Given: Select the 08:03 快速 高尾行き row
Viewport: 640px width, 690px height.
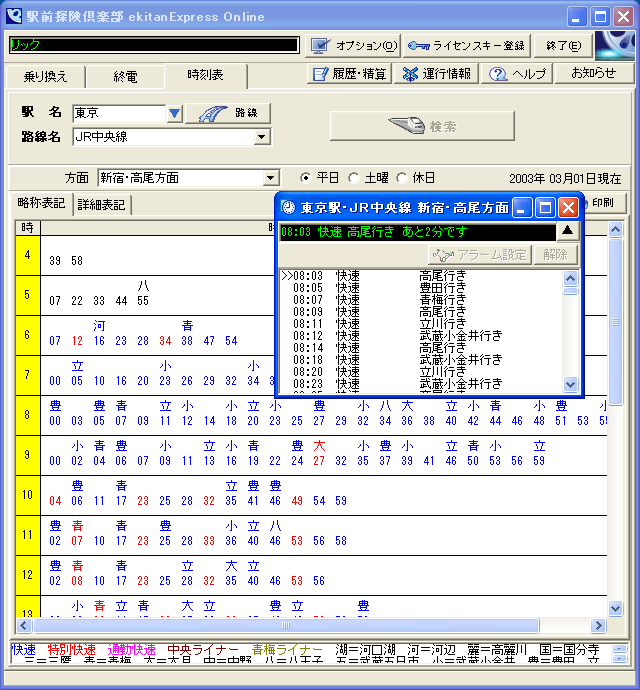Looking at the screenshot, I should click(421, 276).
